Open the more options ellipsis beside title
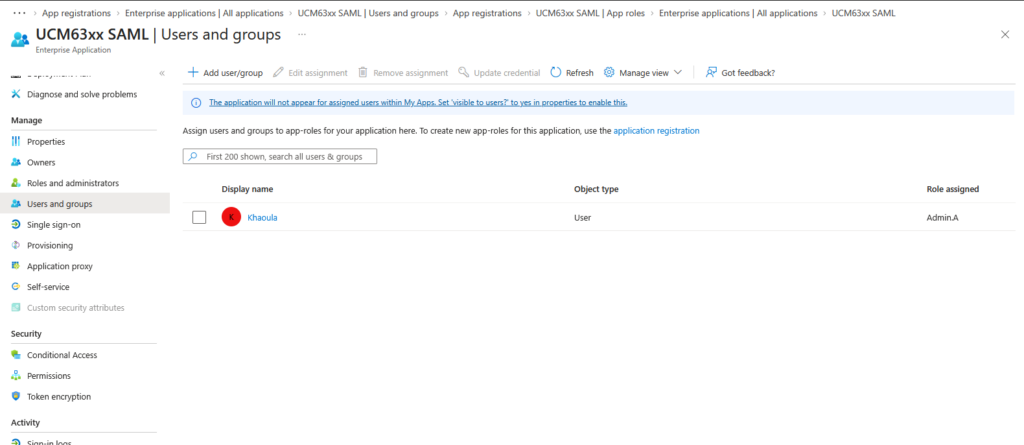 (x=302, y=34)
